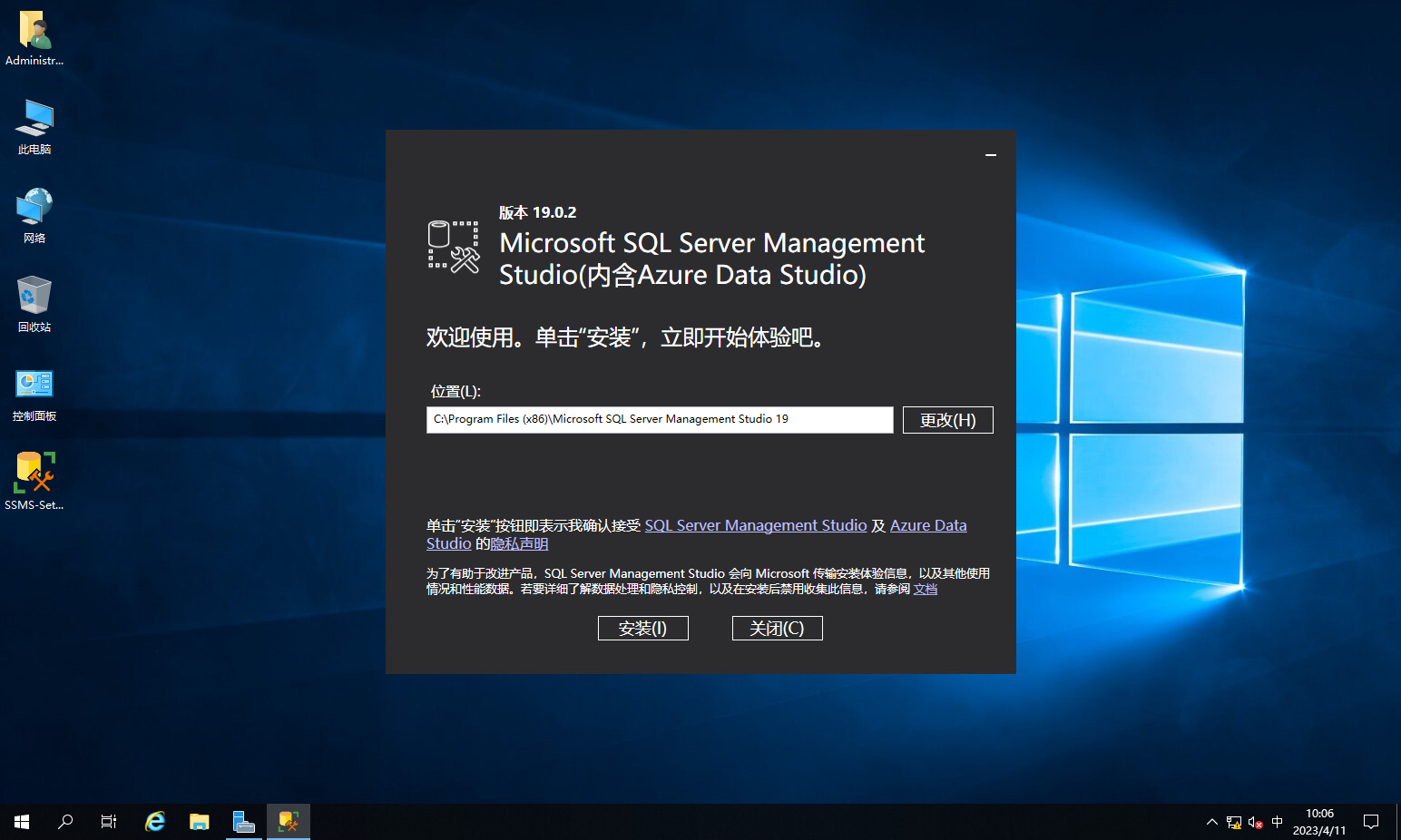The image size is (1401, 840).
Task: Open the privacy statement (隐私声明) link
Action: pos(519,543)
